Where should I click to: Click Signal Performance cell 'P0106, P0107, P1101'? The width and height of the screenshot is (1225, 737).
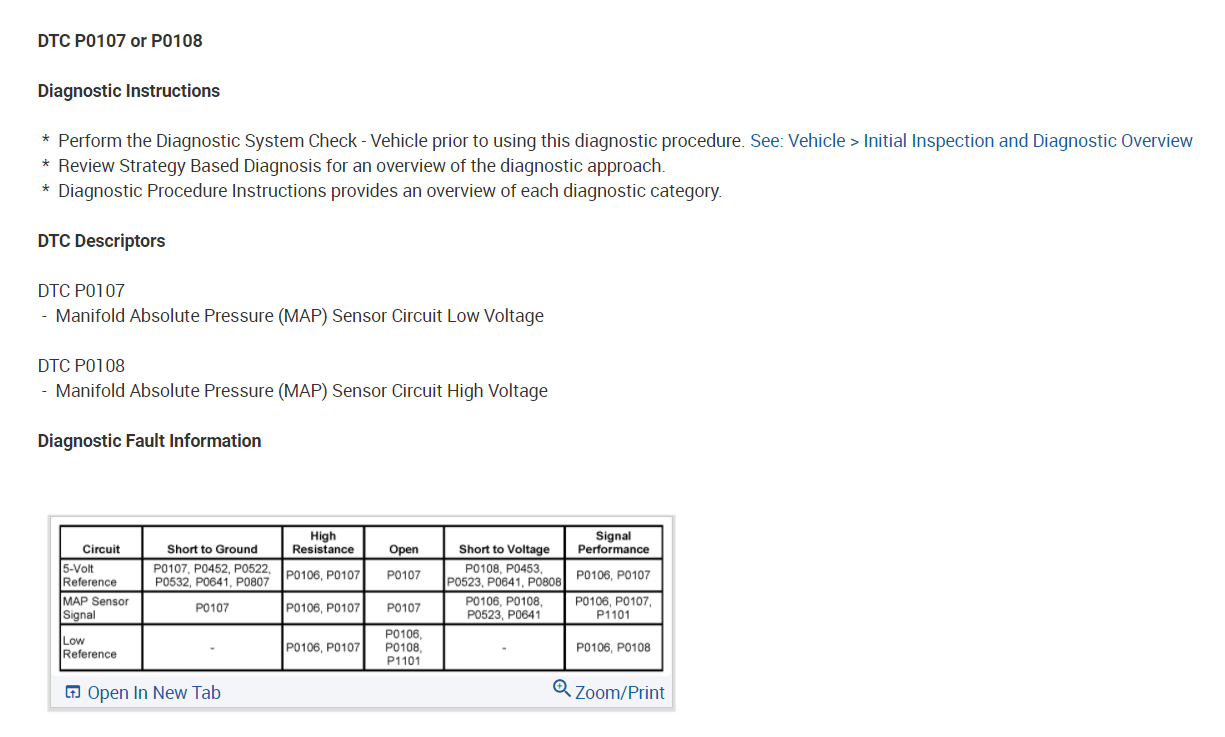pyautogui.click(x=613, y=608)
